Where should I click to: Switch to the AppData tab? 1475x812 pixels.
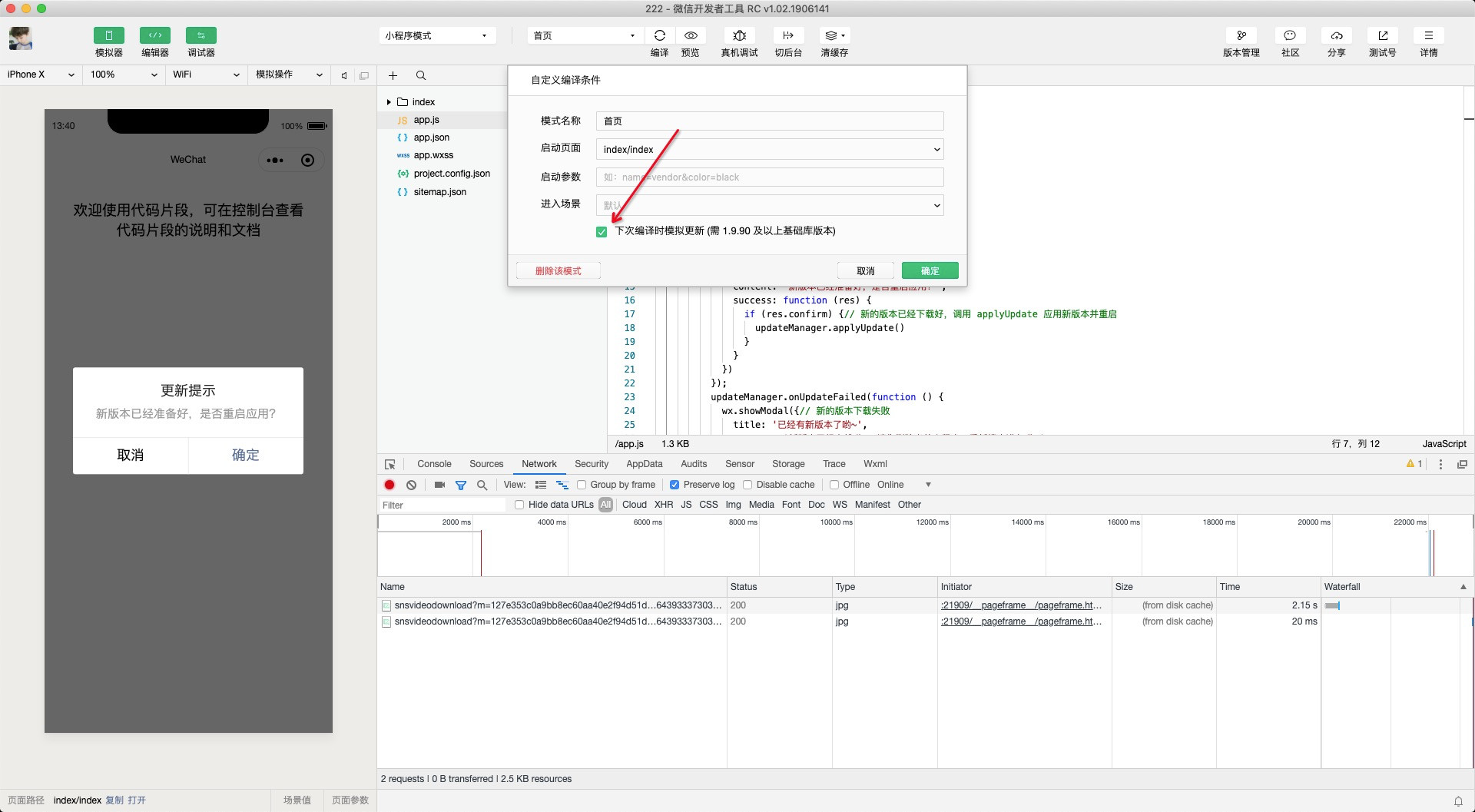pos(645,464)
